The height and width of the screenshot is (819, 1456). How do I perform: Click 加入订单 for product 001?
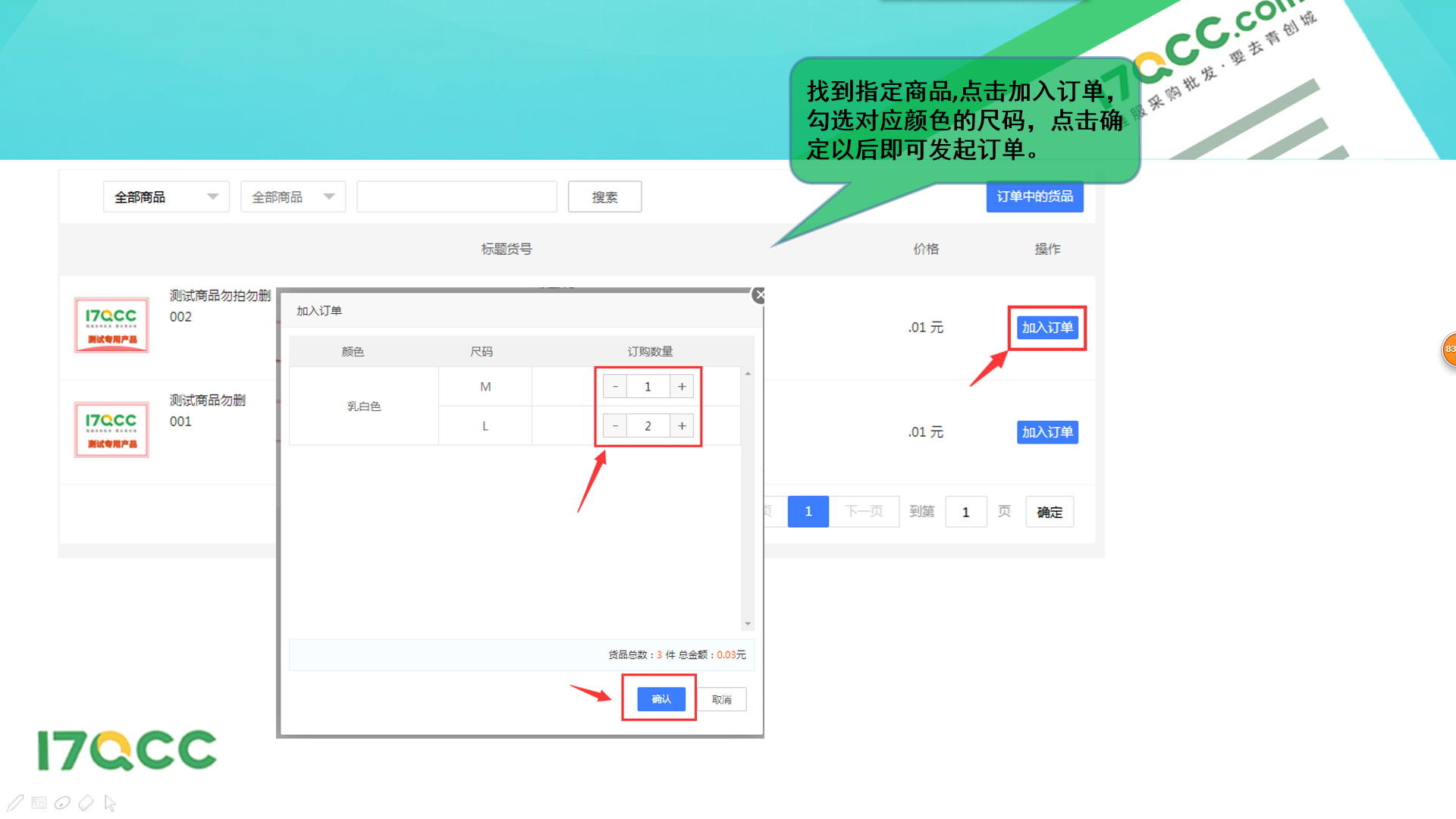[x=1046, y=432]
